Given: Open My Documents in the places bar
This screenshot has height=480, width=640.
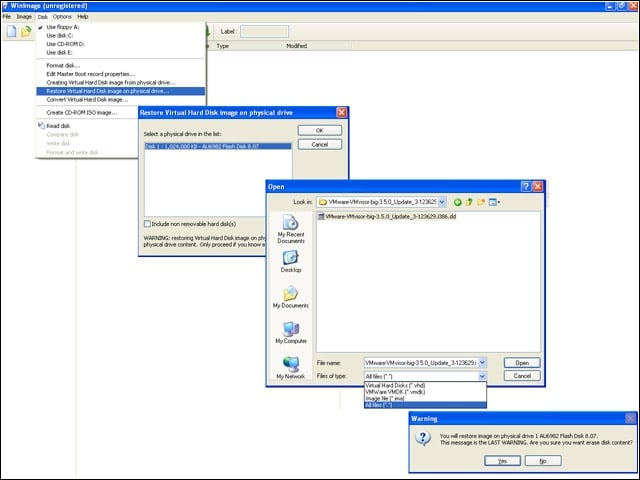Looking at the screenshot, I should pyautogui.click(x=291, y=297).
